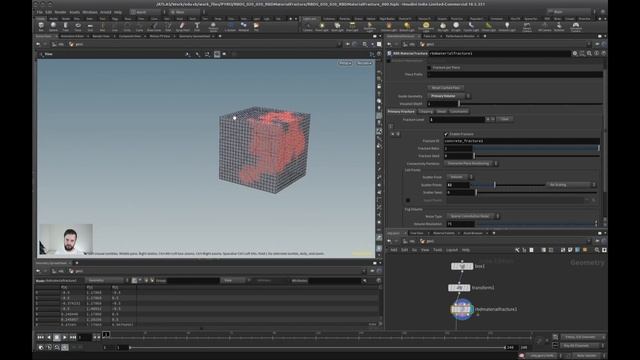The height and width of the screenshot is (360, 640).
Task: Jump to last frame in playbar
Action: (73, 337)
